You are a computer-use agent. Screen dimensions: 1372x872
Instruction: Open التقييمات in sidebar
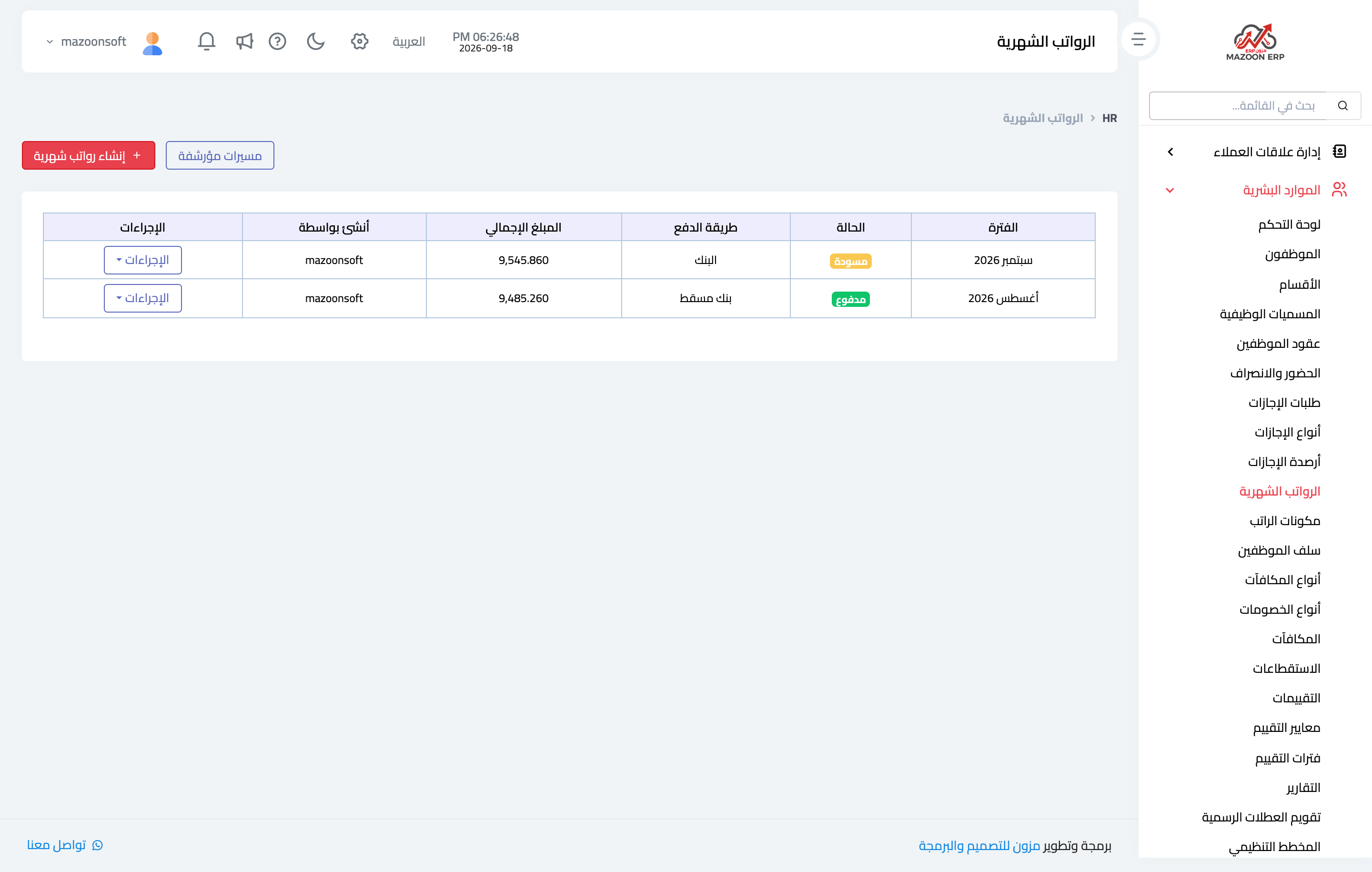click(1296, 698)
